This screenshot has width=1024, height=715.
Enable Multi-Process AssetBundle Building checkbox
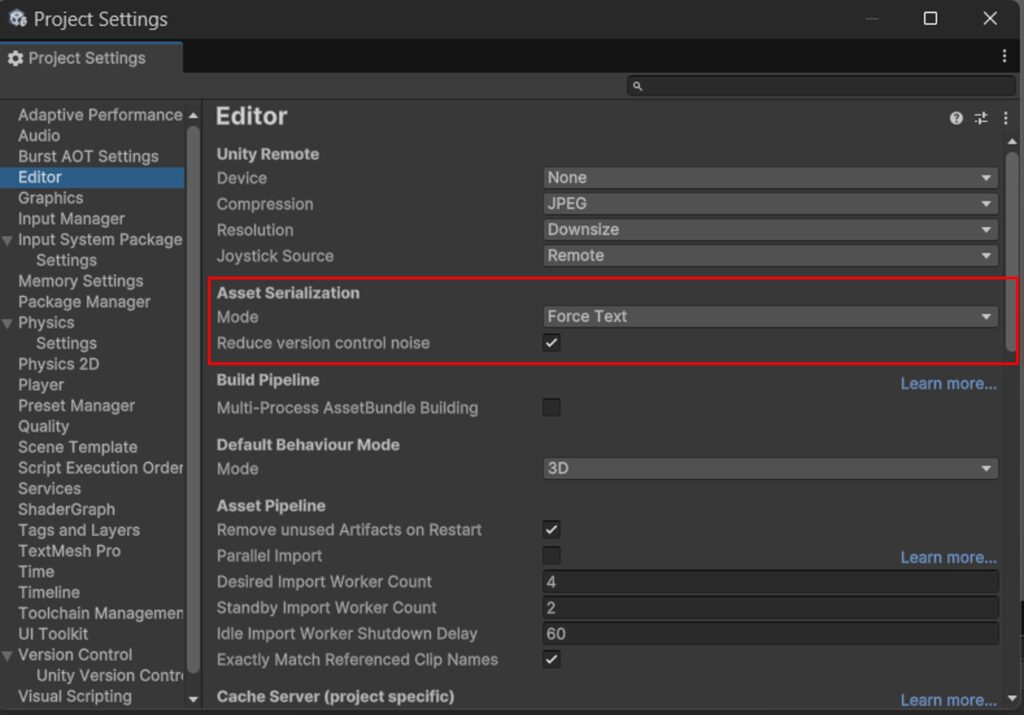(x=551, y=408)
